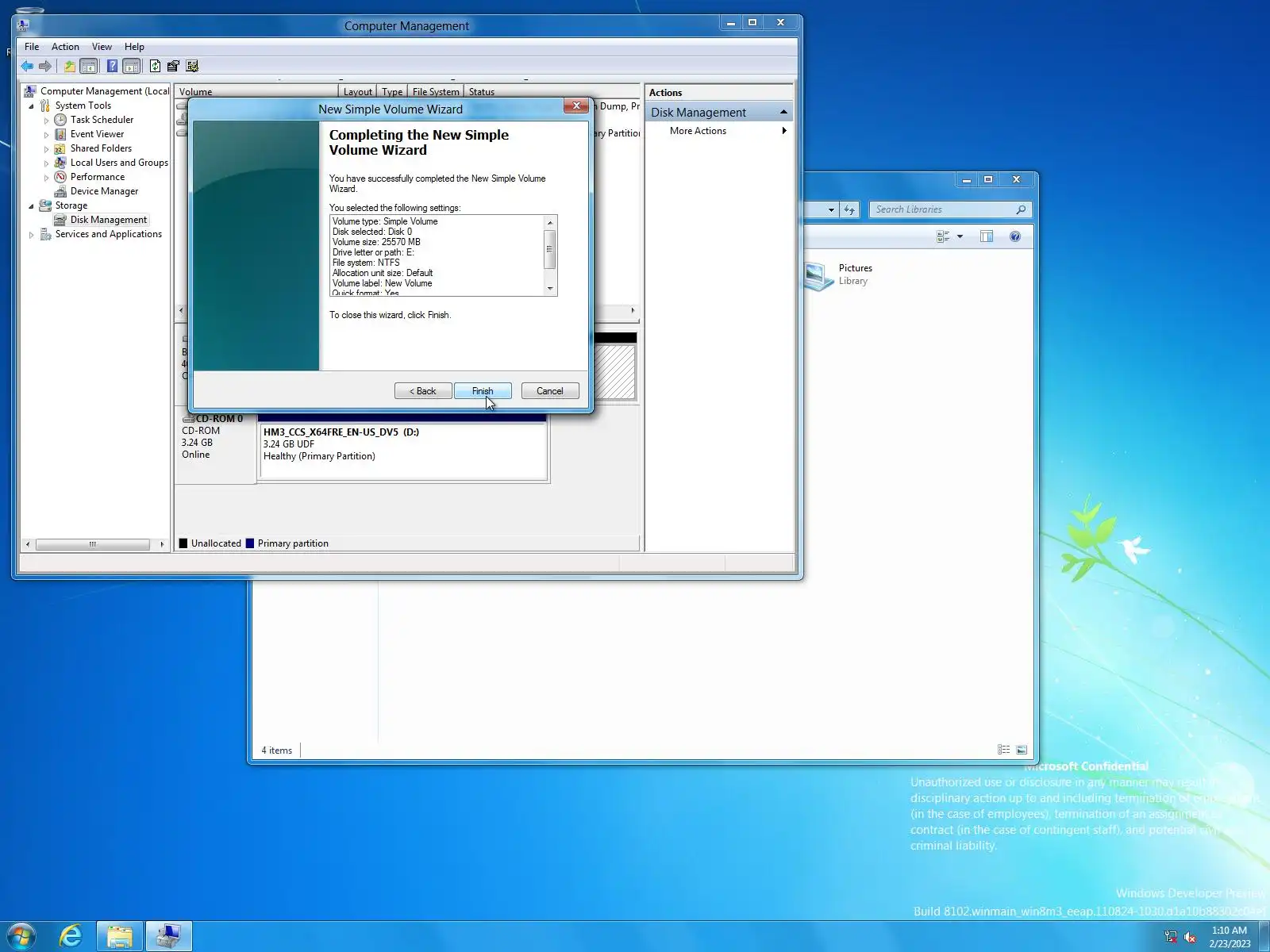The width and height of the screenshot is (1270, 952).
Task: Select the Performance node
Action: point(97,177)
